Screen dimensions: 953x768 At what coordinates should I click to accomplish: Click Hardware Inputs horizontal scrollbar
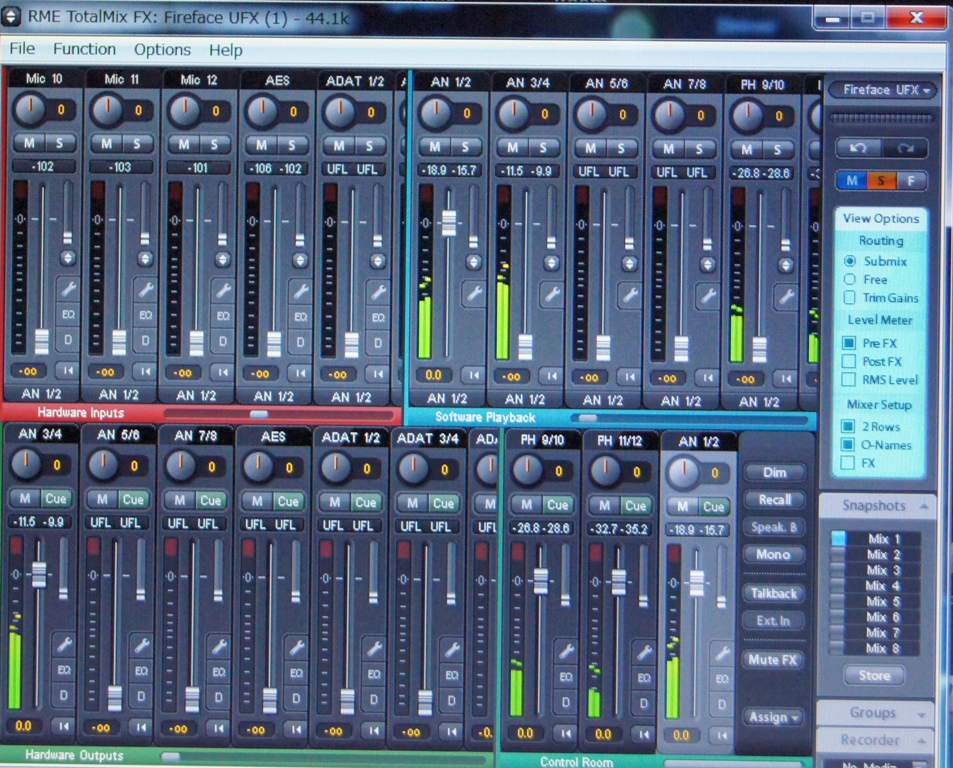pyautogui.click(x=280, y=414)
